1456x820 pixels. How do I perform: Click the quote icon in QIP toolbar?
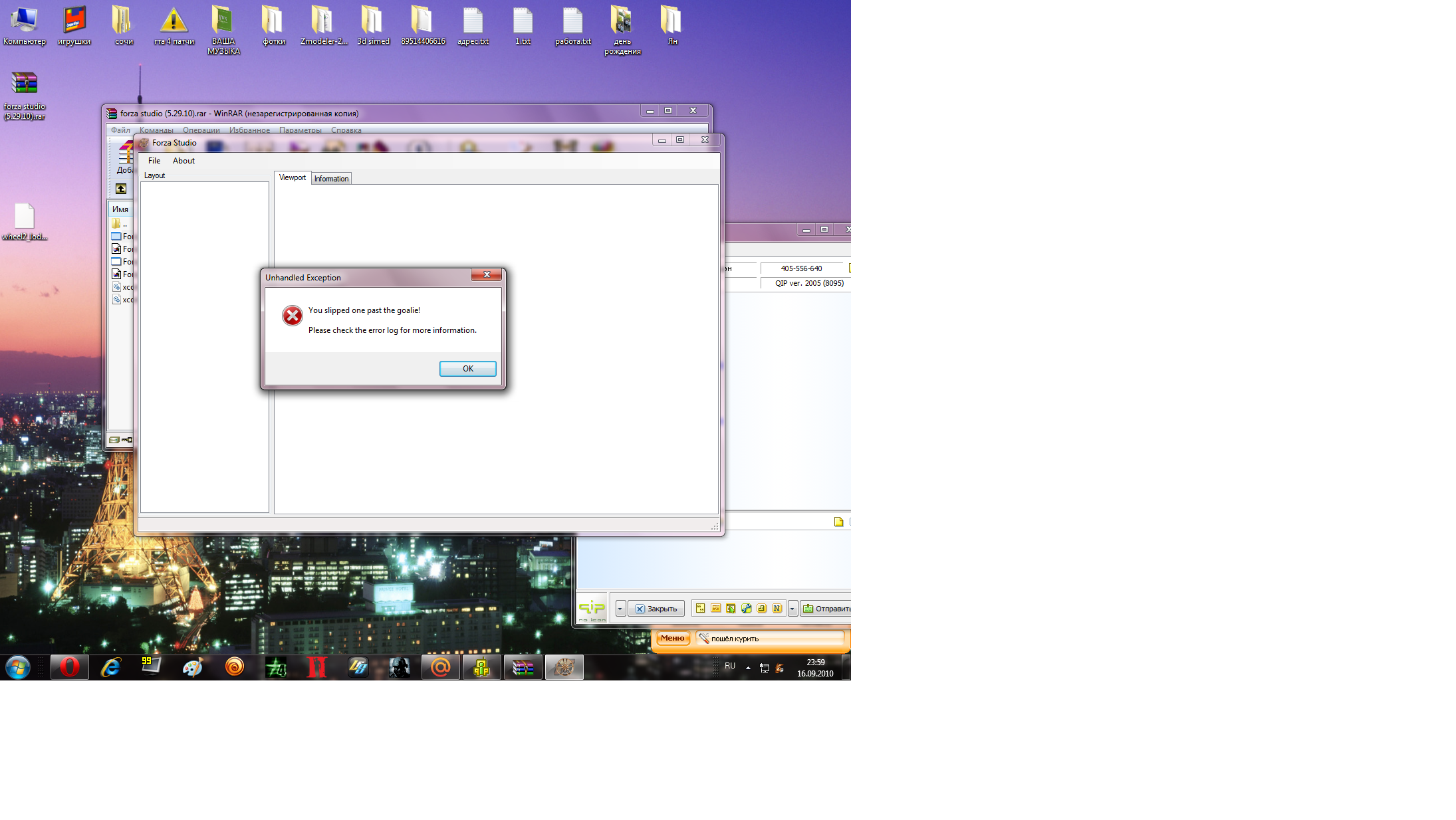[700, 608]
